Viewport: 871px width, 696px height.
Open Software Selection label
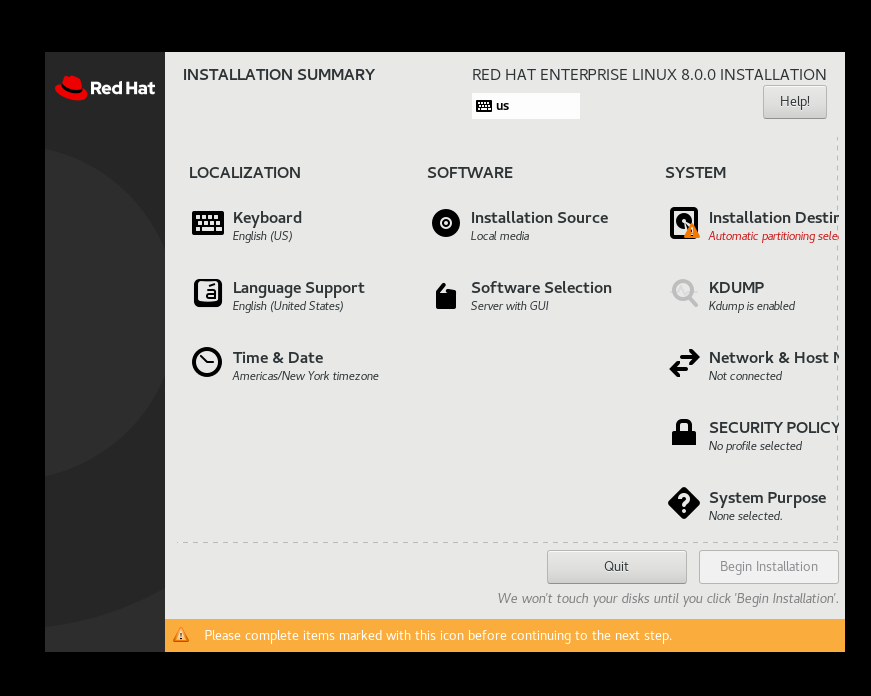[541, 288]
